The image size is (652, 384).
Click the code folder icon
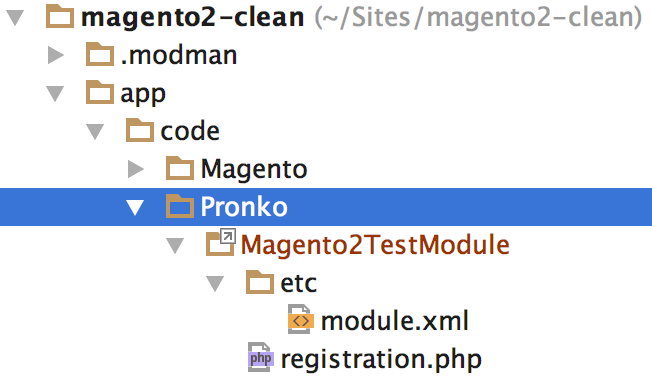pyautogui.click(x=140, y=130)
